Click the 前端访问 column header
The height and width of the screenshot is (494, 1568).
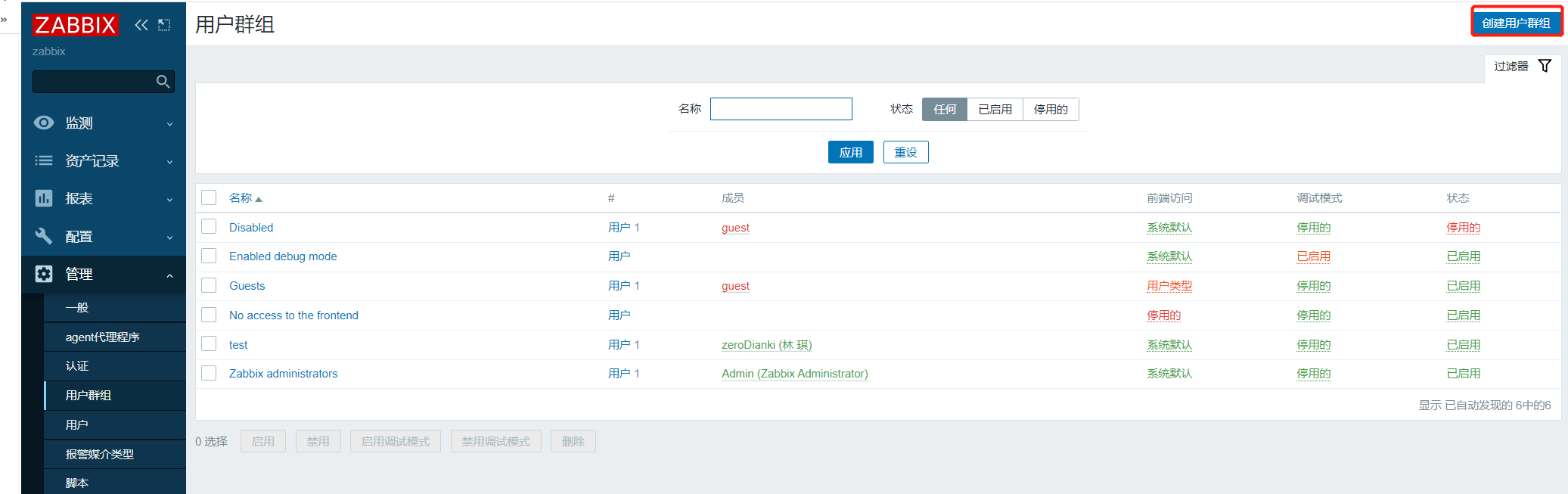1169,198
